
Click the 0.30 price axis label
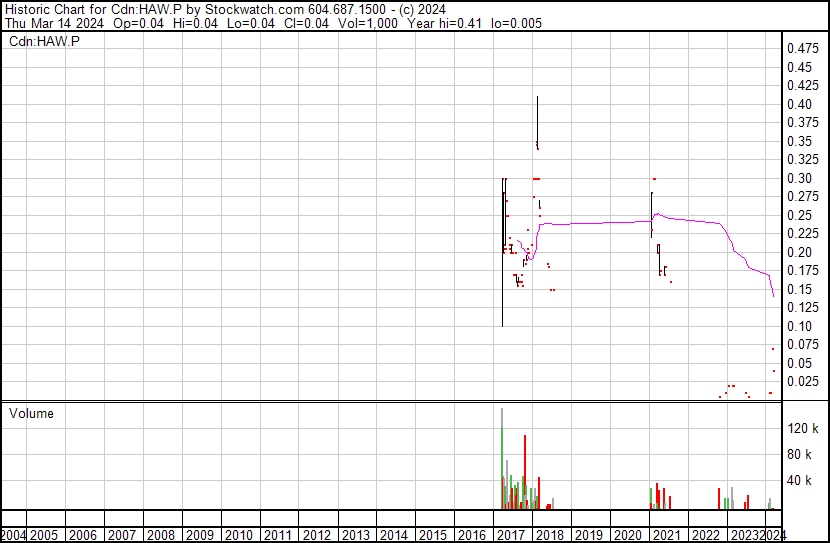tap(799, 178)
